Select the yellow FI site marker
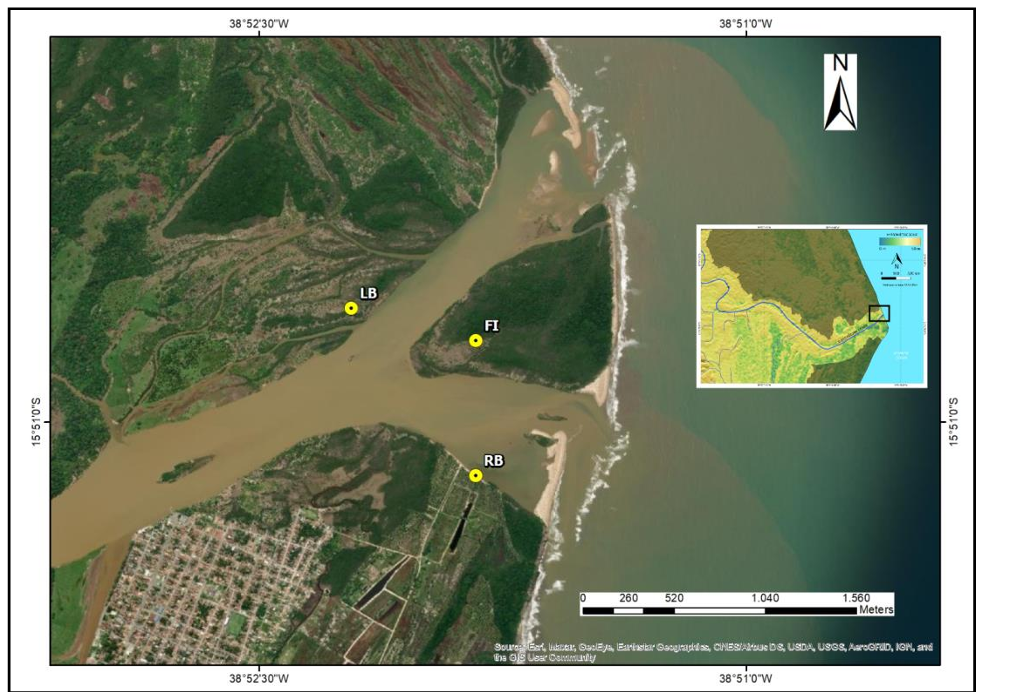Viewport: 1012px width, 692px height. coord(476,341)
